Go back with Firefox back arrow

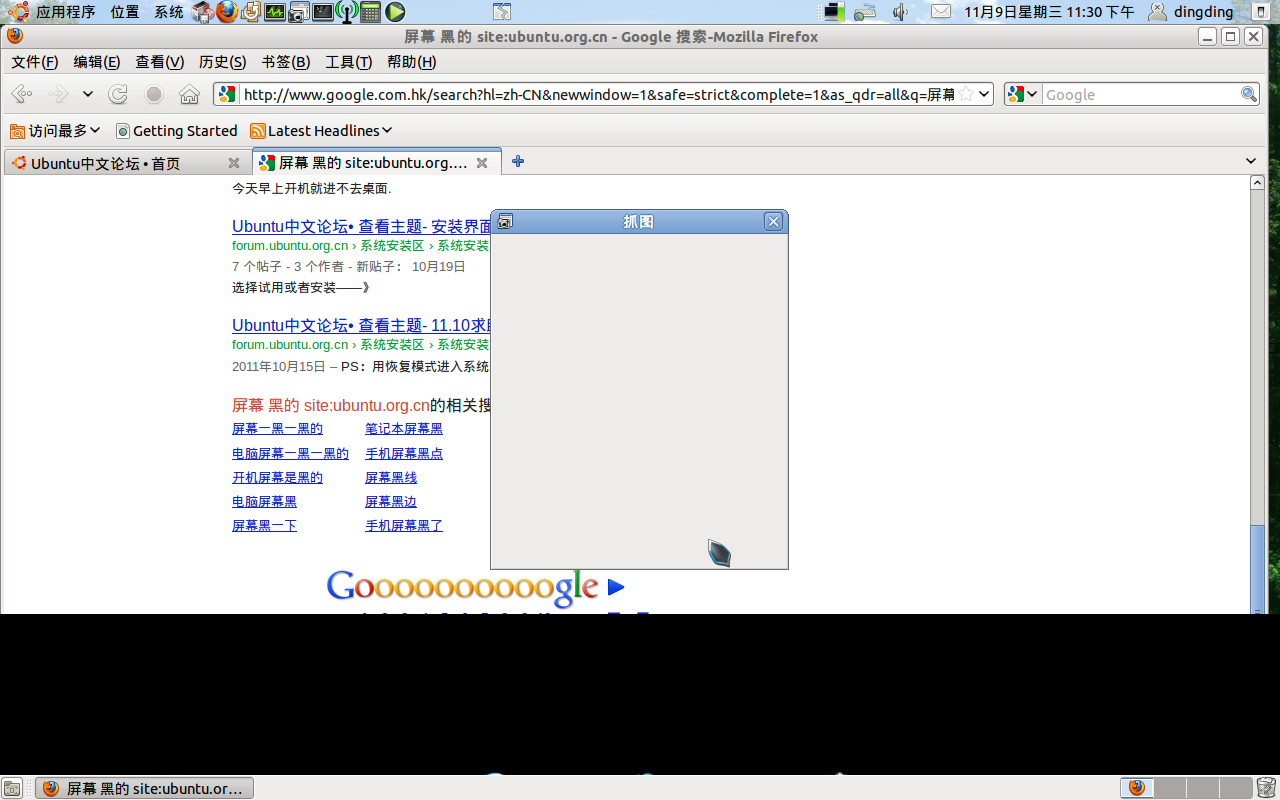click(x=22, y=94)
